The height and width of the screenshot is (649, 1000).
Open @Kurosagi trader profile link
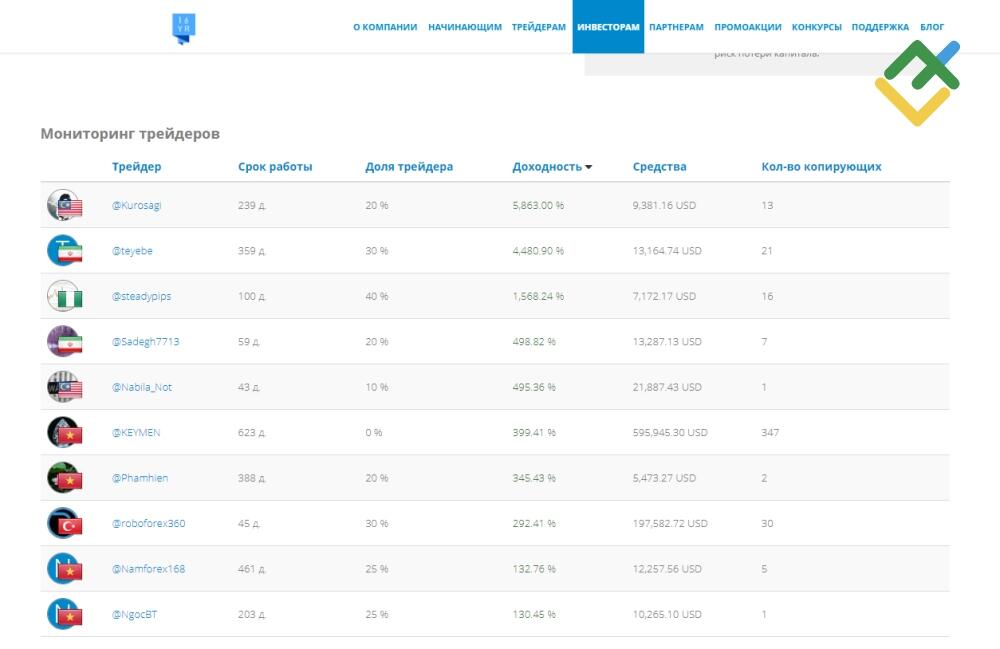[x=136, y=205]
